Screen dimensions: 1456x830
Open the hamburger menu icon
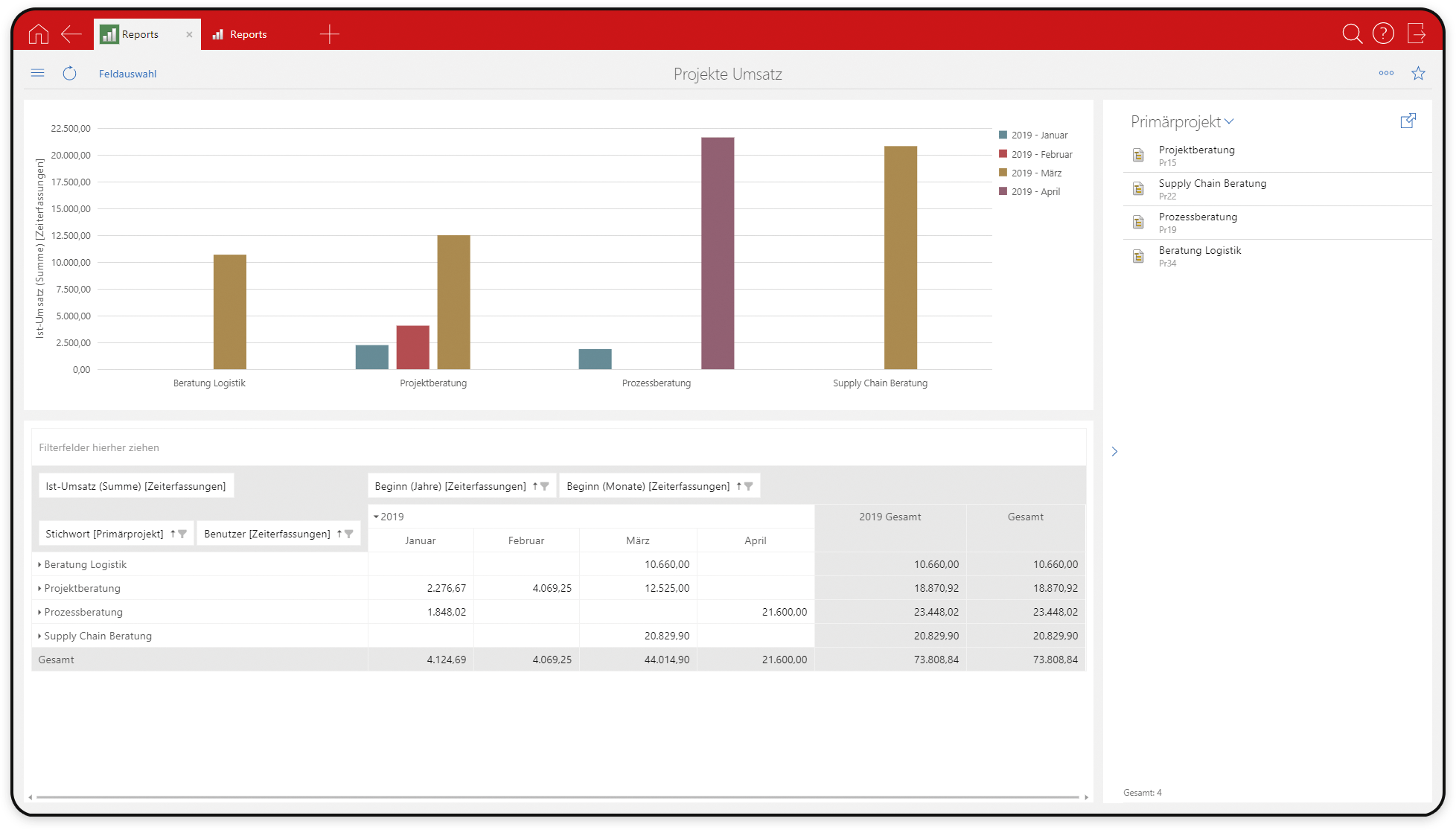tap(38, 73)
